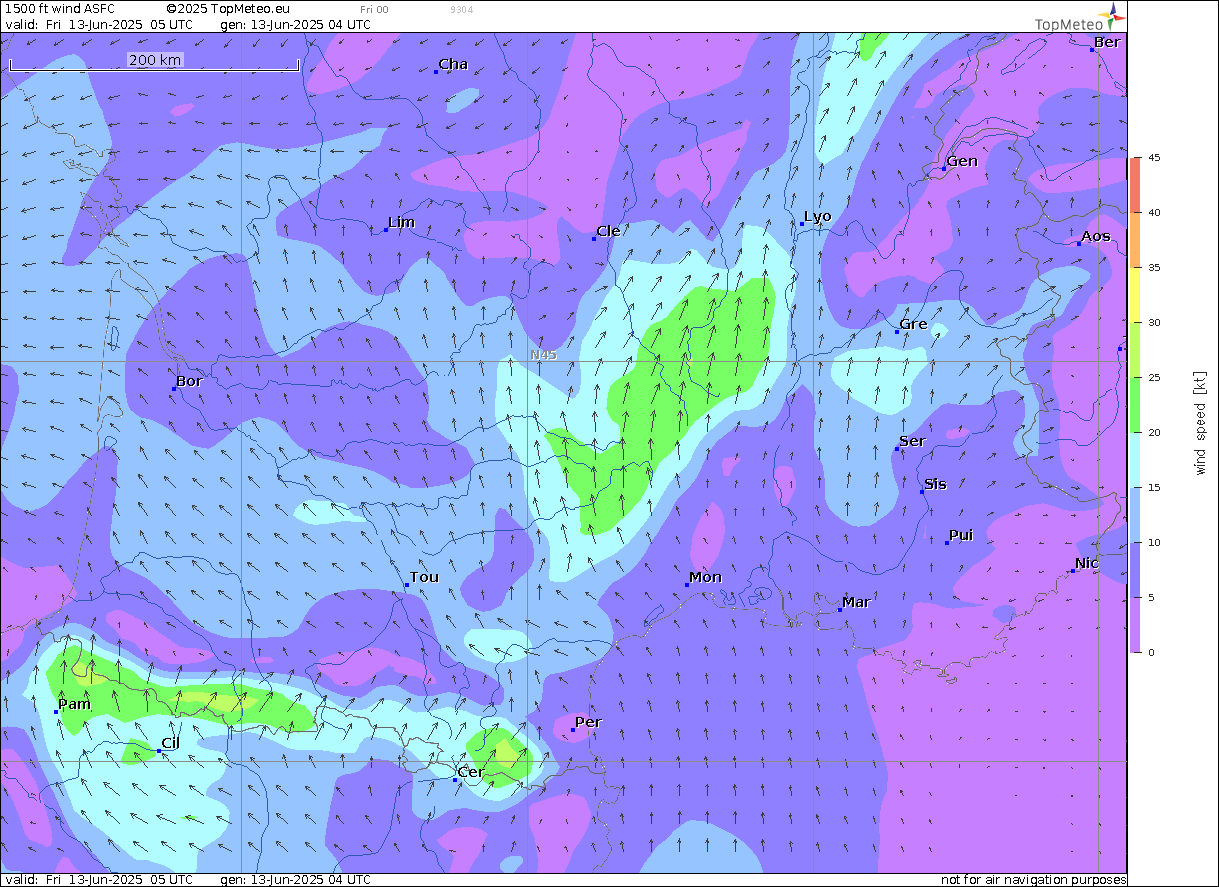The image size is (1219, 887).
Task: Click the 'wind speed [kt]' legend caption
Action: point(1200,422)
